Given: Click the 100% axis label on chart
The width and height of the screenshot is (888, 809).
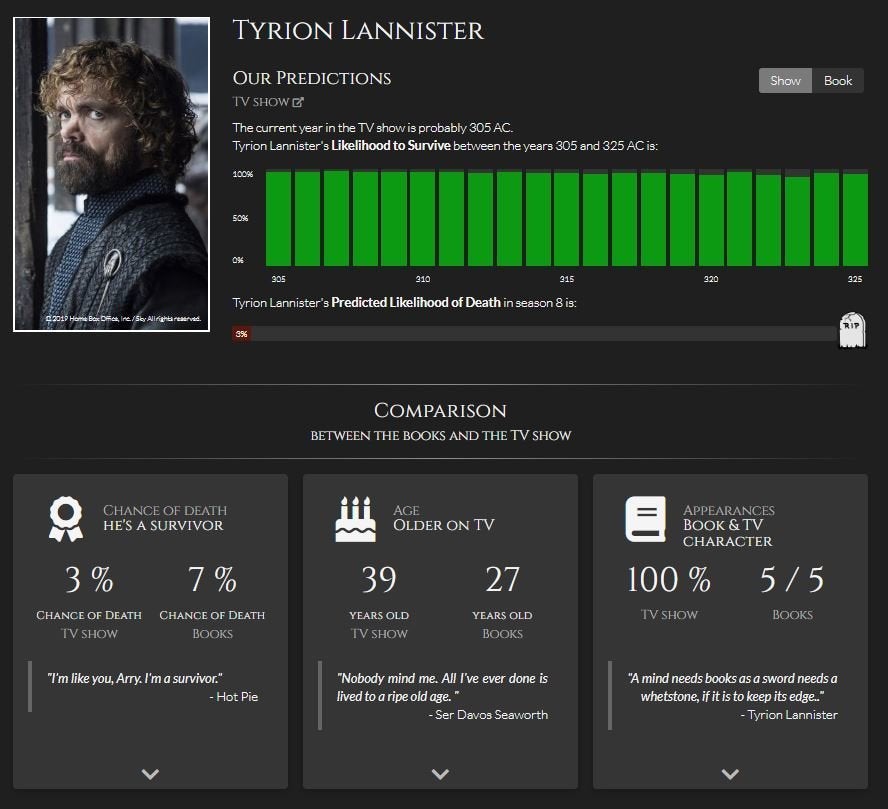Looking at the screenshot, I should 242,174.
